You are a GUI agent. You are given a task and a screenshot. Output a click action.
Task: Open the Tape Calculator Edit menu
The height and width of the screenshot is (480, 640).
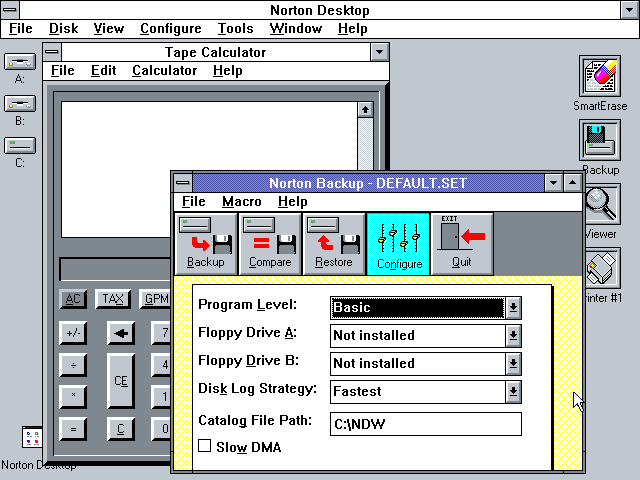[x=104, y=71]
